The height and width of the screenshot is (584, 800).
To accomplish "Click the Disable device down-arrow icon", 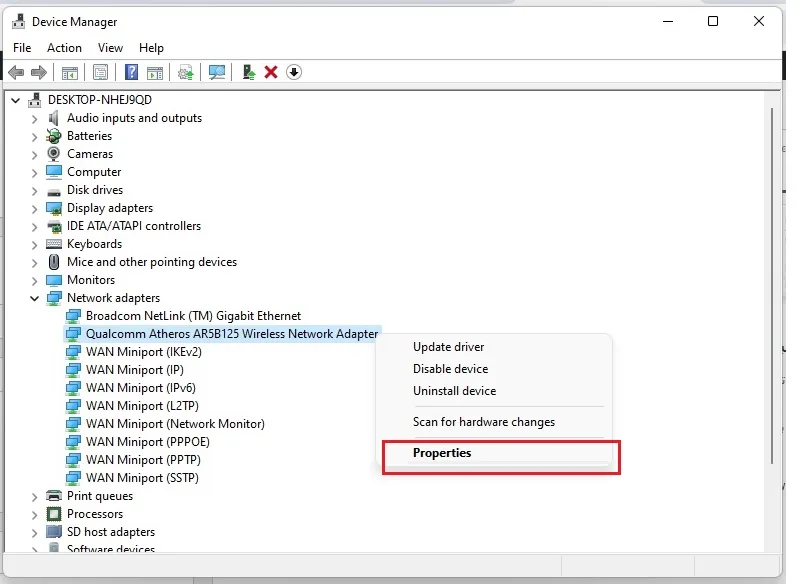I will pos(294,72).
